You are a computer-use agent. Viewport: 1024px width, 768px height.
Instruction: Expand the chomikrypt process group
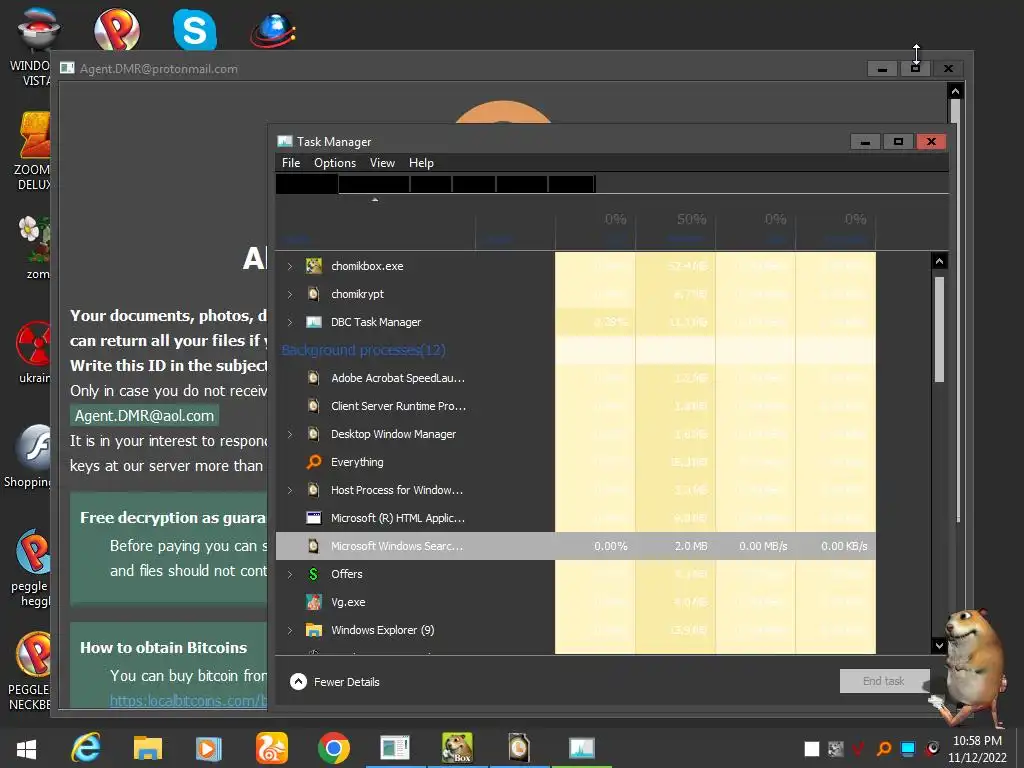click(290, 294)
